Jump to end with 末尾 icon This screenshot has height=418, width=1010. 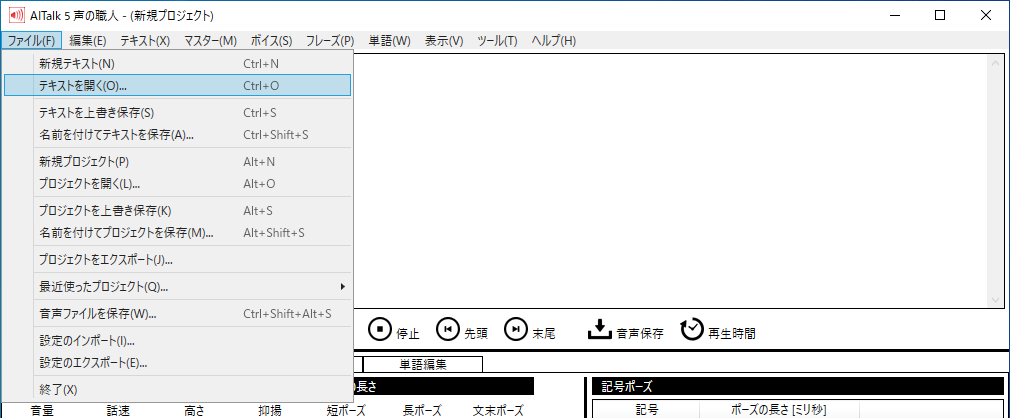coord(515,329)
